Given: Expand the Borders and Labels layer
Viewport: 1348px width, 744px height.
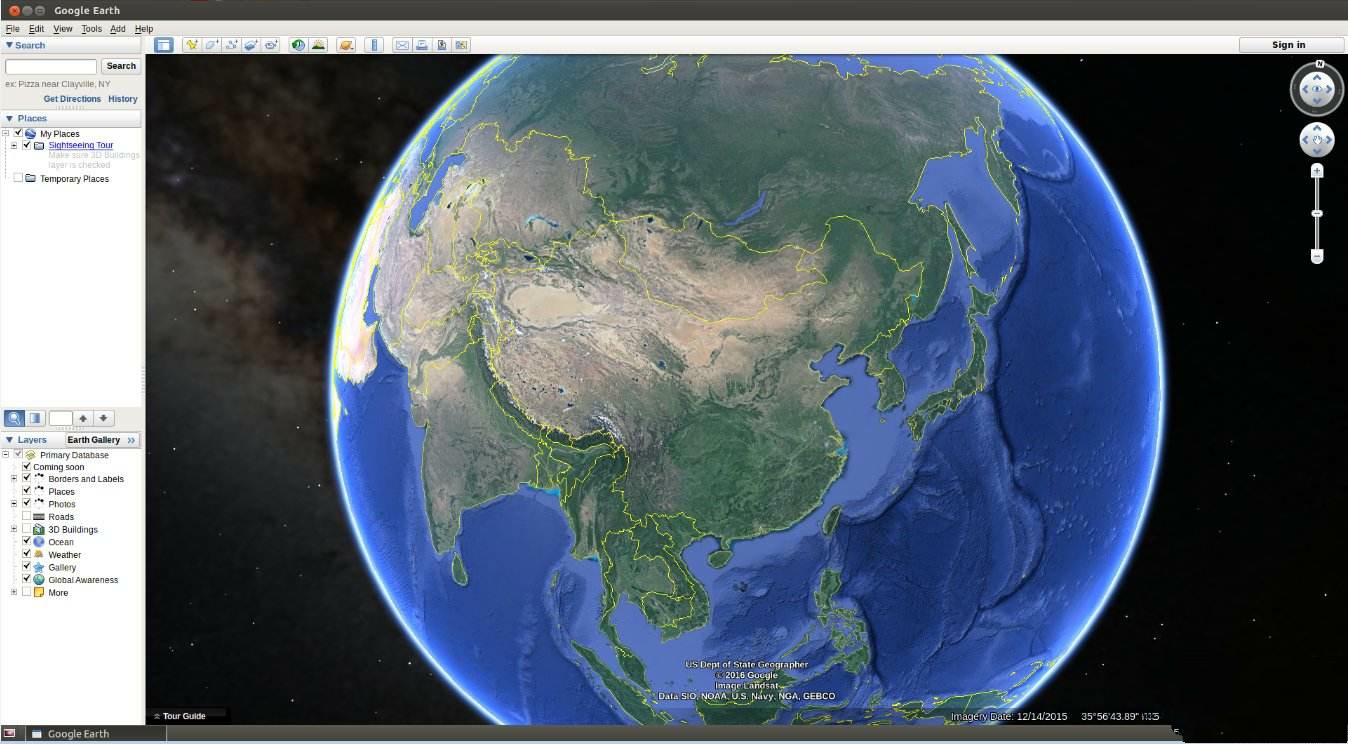Looking at the screenshot, I should (x=13, y=478).
